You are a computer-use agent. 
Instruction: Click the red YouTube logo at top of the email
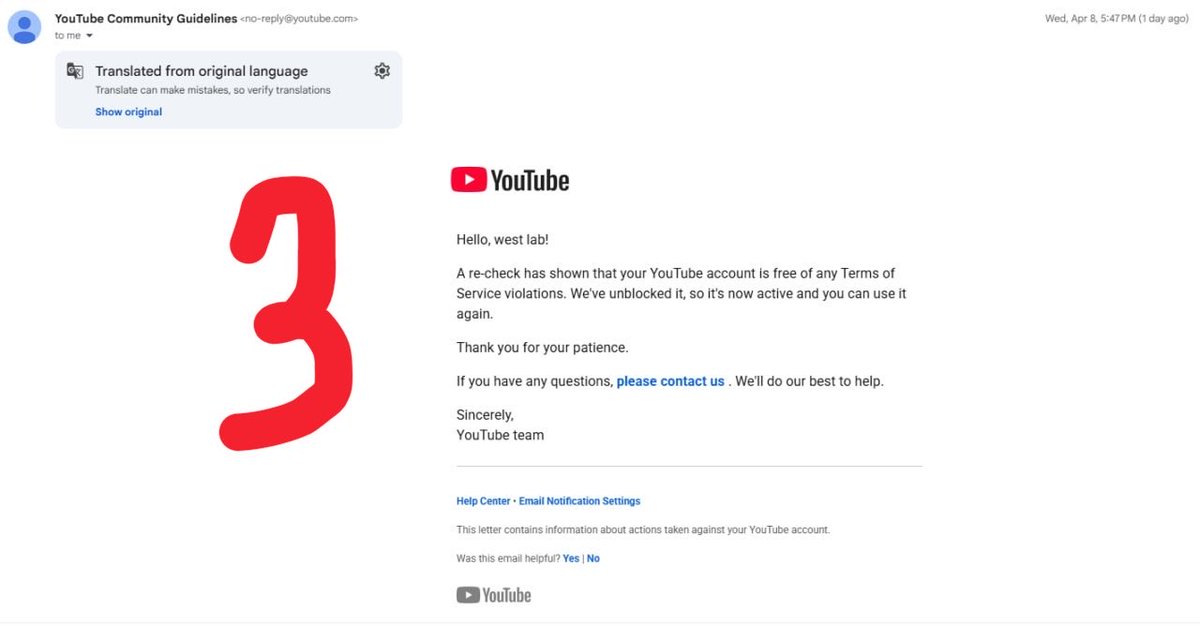coord(510,180)
